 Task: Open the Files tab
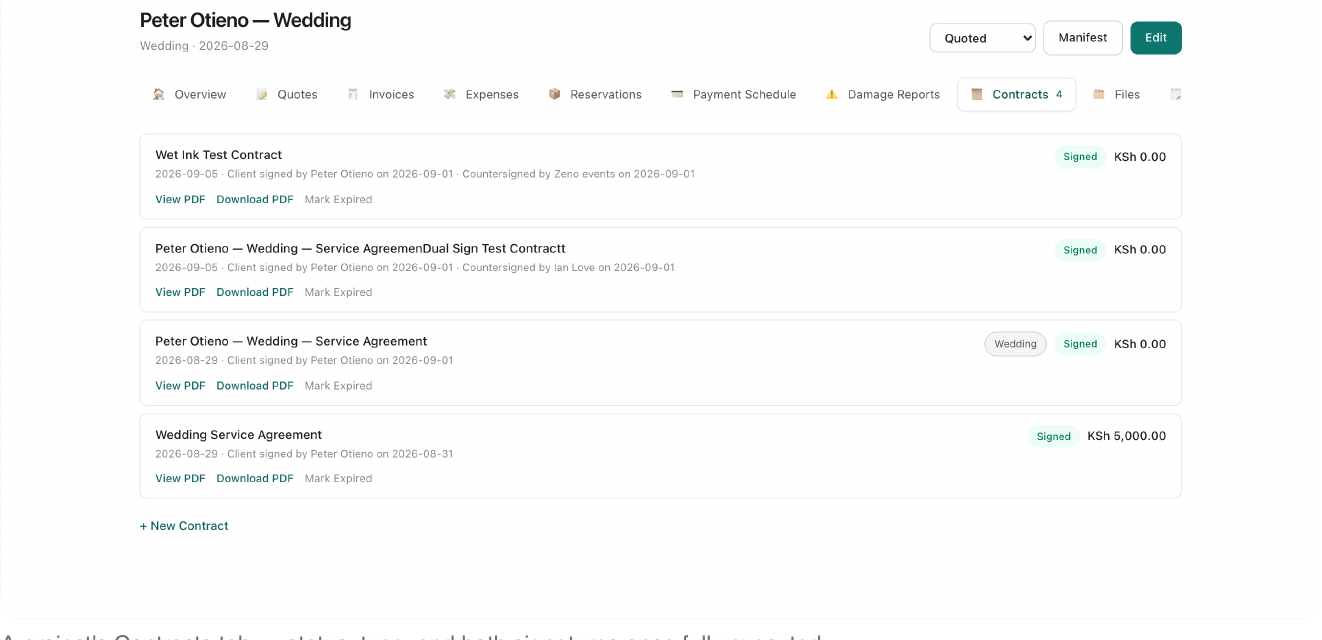coord(1116,94)
